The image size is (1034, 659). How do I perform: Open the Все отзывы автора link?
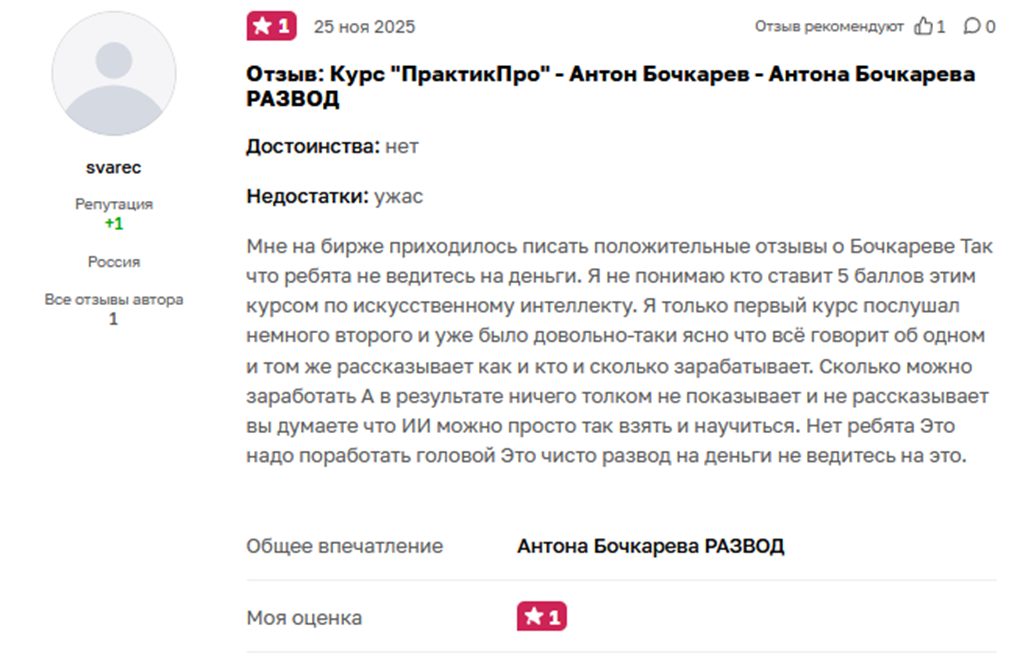tap(113, 299)
